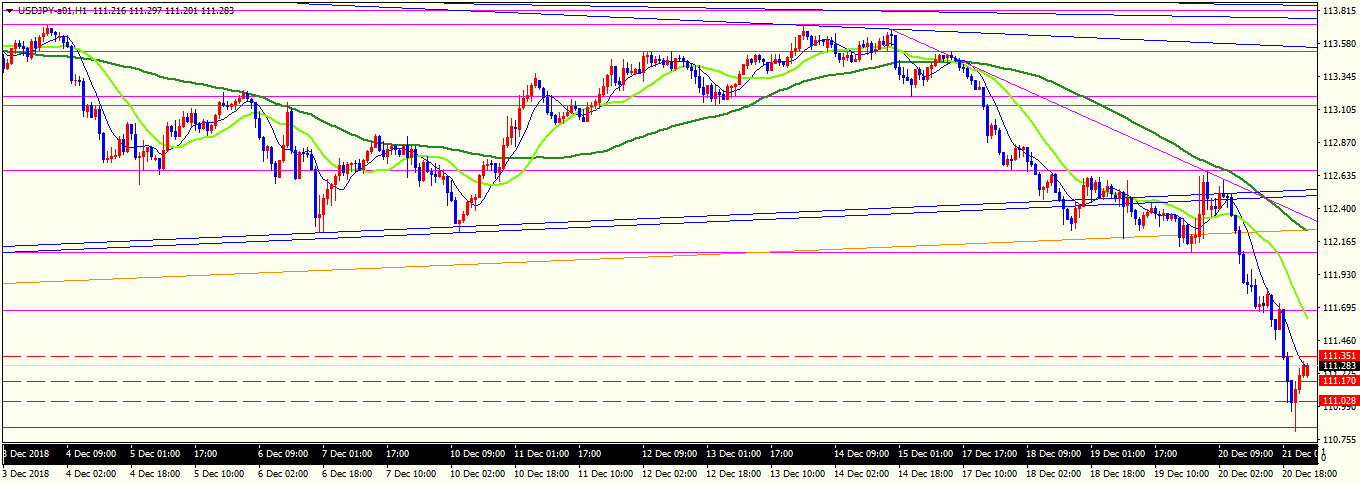
Task: Click the red 111.170 price tag
Action: (x=1339, y=381)
